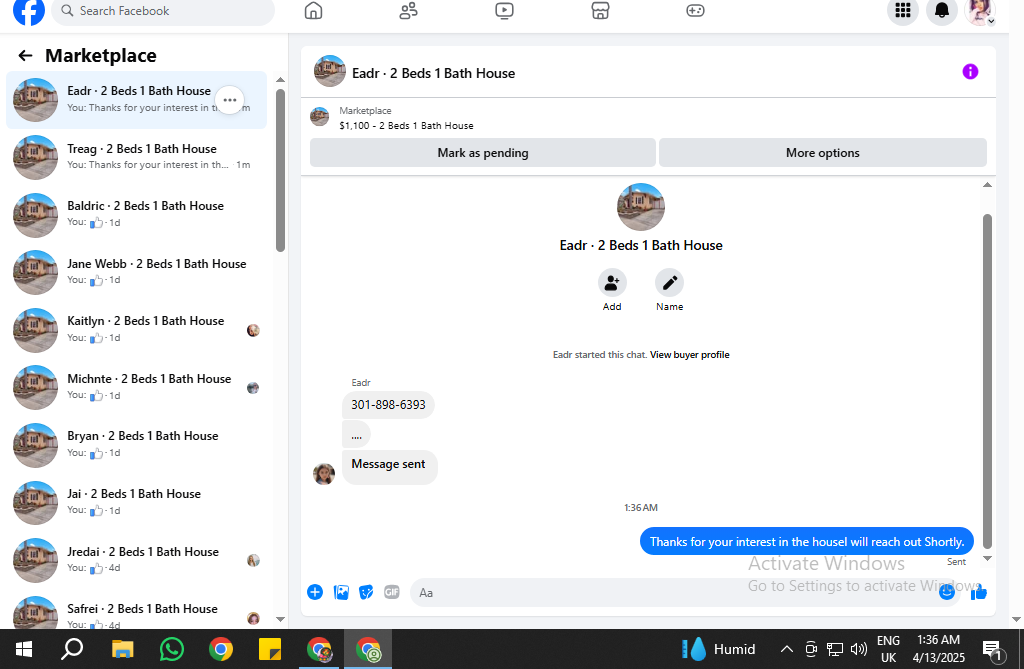Open Michnte conversation
Viewport: 1024px width, 669px height.
tap(136, 387)
